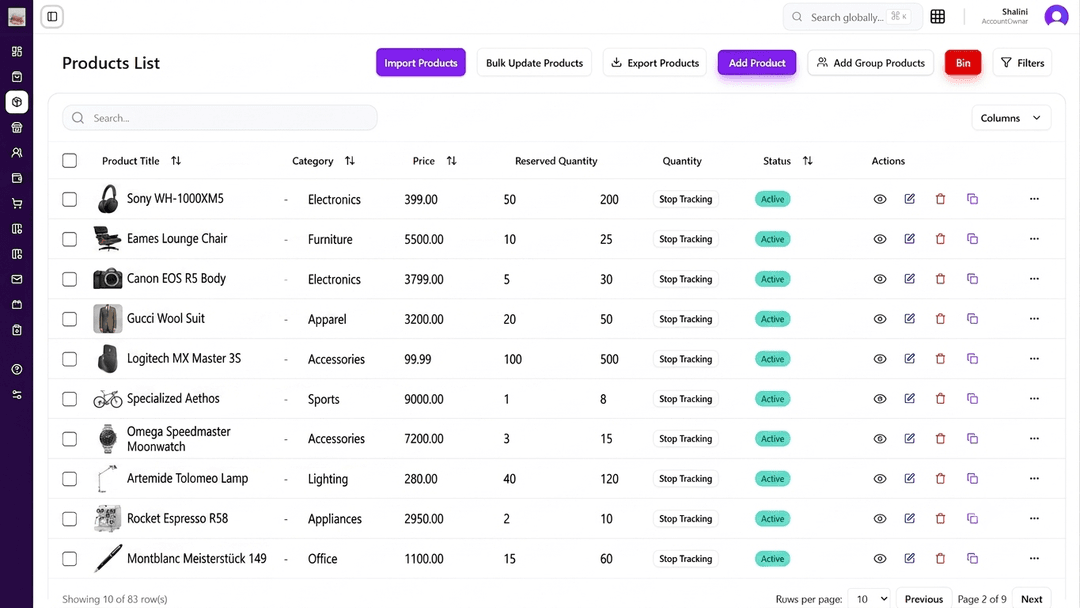The height and width of the screenshot is (608, 1080).
Task: Select the Gucci Wool Suit row checkbox
Action: pos(70,319)
